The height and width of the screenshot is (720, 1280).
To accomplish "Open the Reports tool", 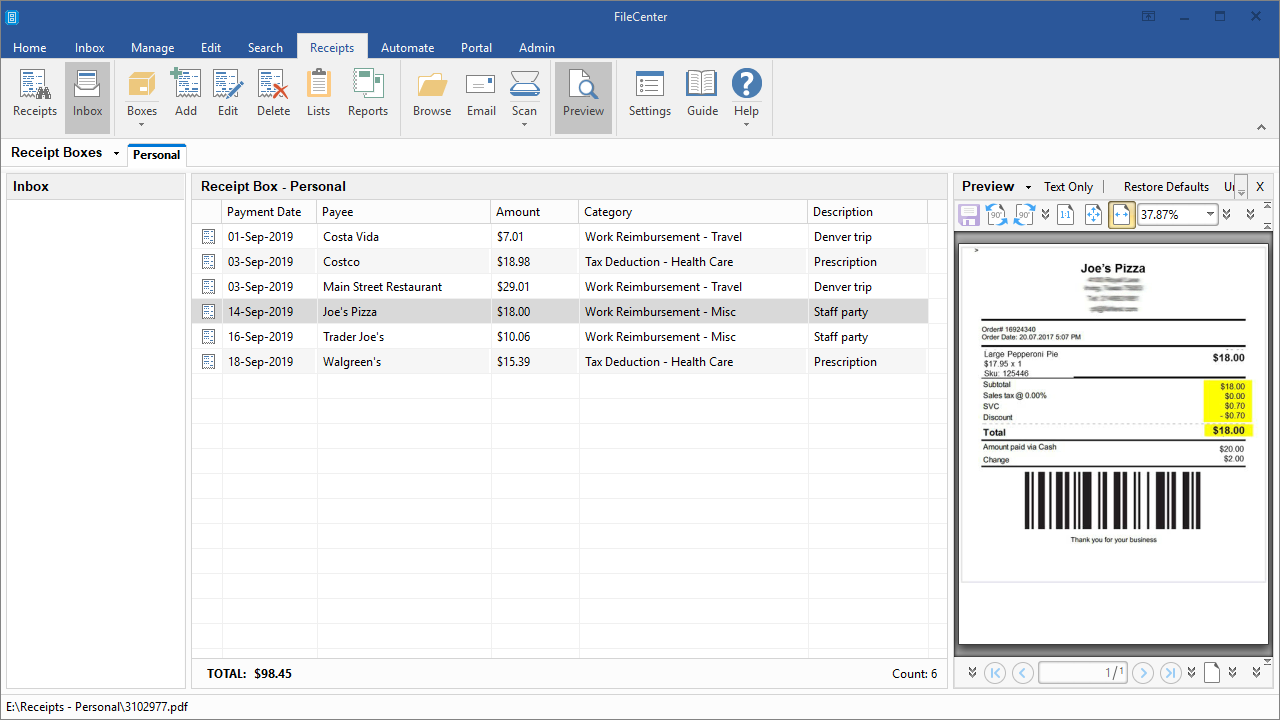I will 368,94.
